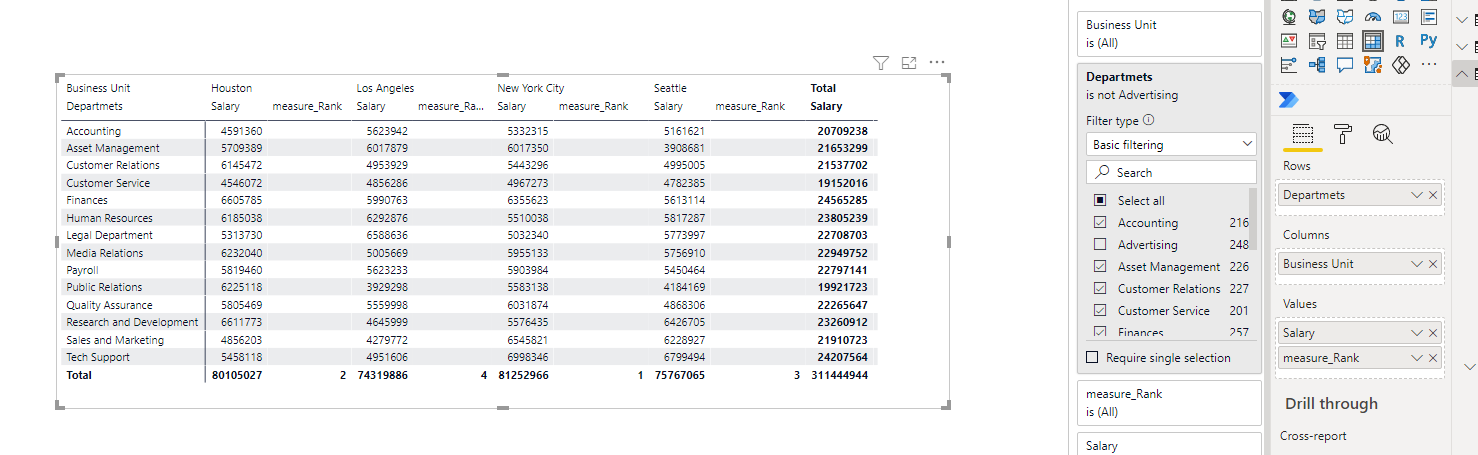Expand the Business Unit filter card
The image size is (1478, 455).
pos(1169,34)
